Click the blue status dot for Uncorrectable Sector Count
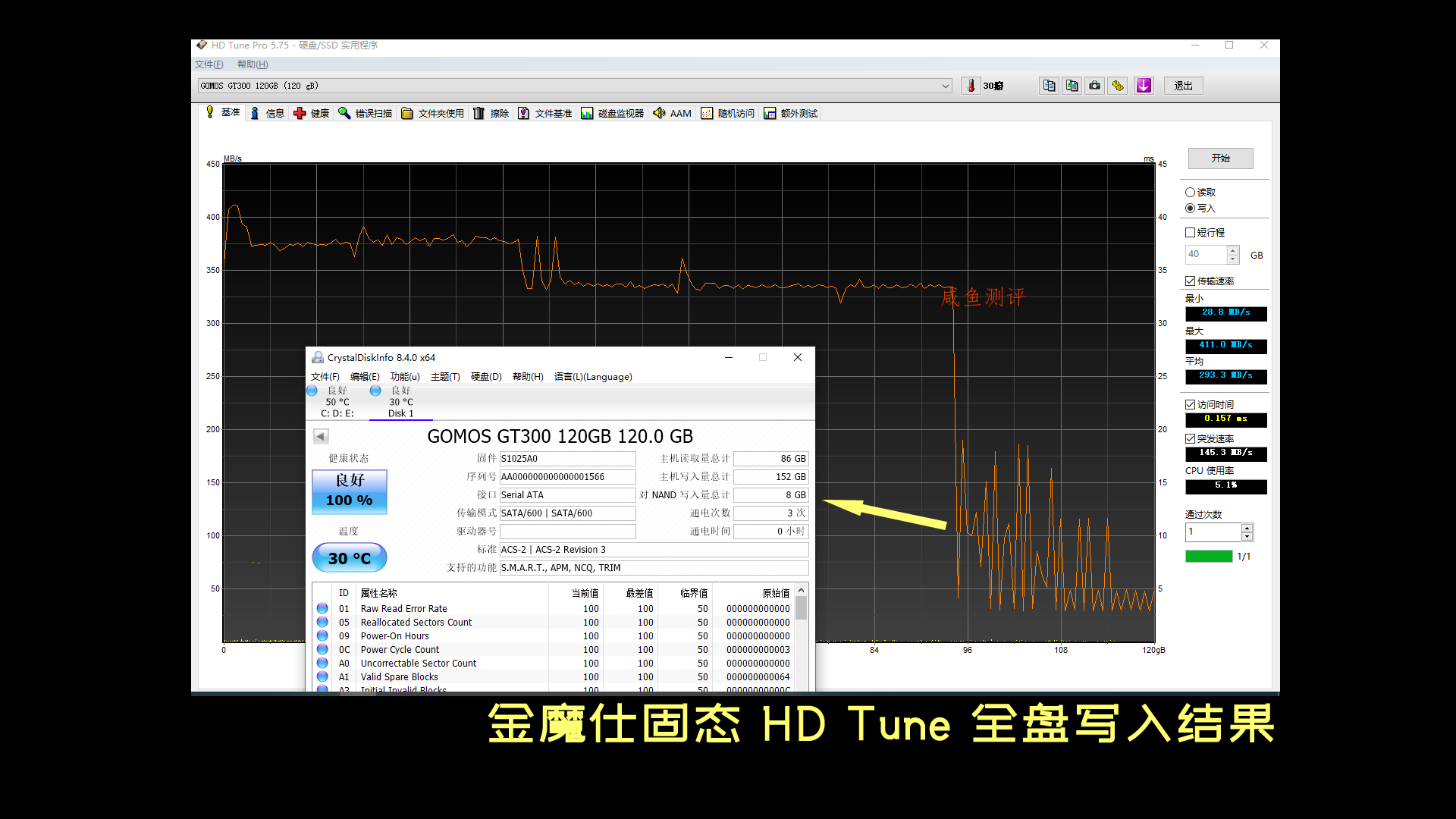The width and height of the screenshot is (1456, 819). [322, 663]
